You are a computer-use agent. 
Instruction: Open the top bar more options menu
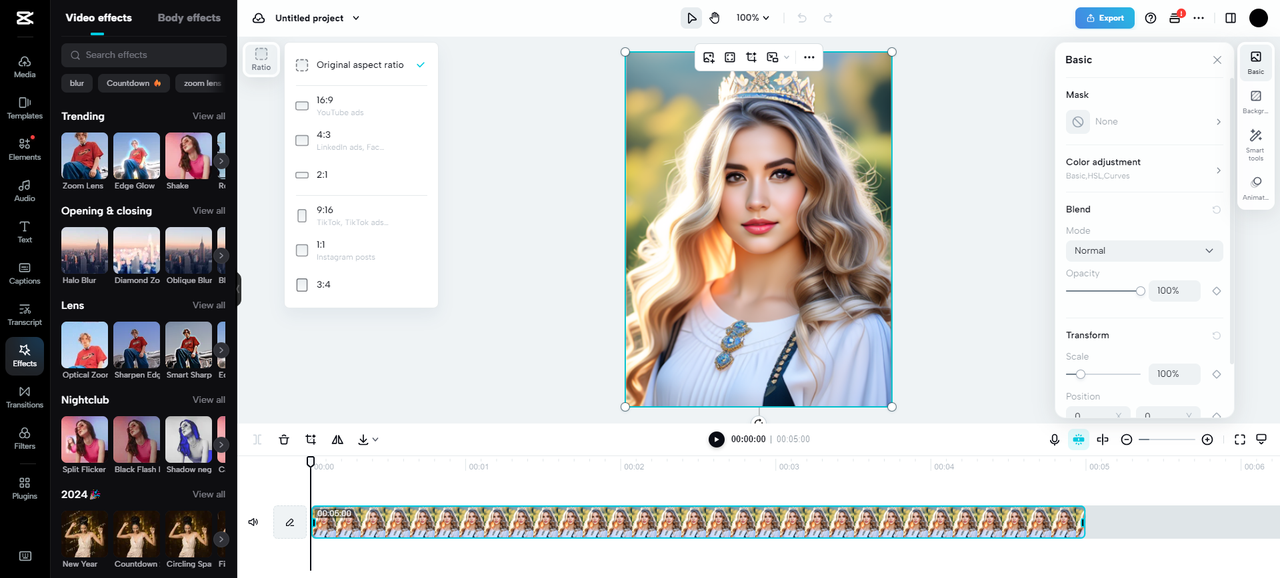point(1199,18)
